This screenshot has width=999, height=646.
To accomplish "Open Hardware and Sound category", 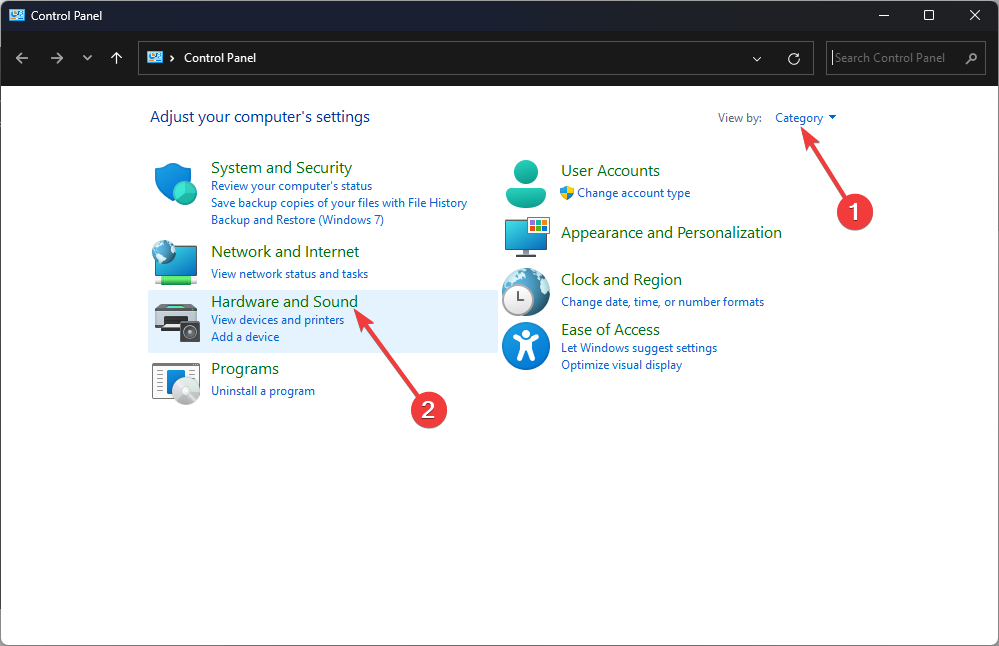I will [284, 302].
